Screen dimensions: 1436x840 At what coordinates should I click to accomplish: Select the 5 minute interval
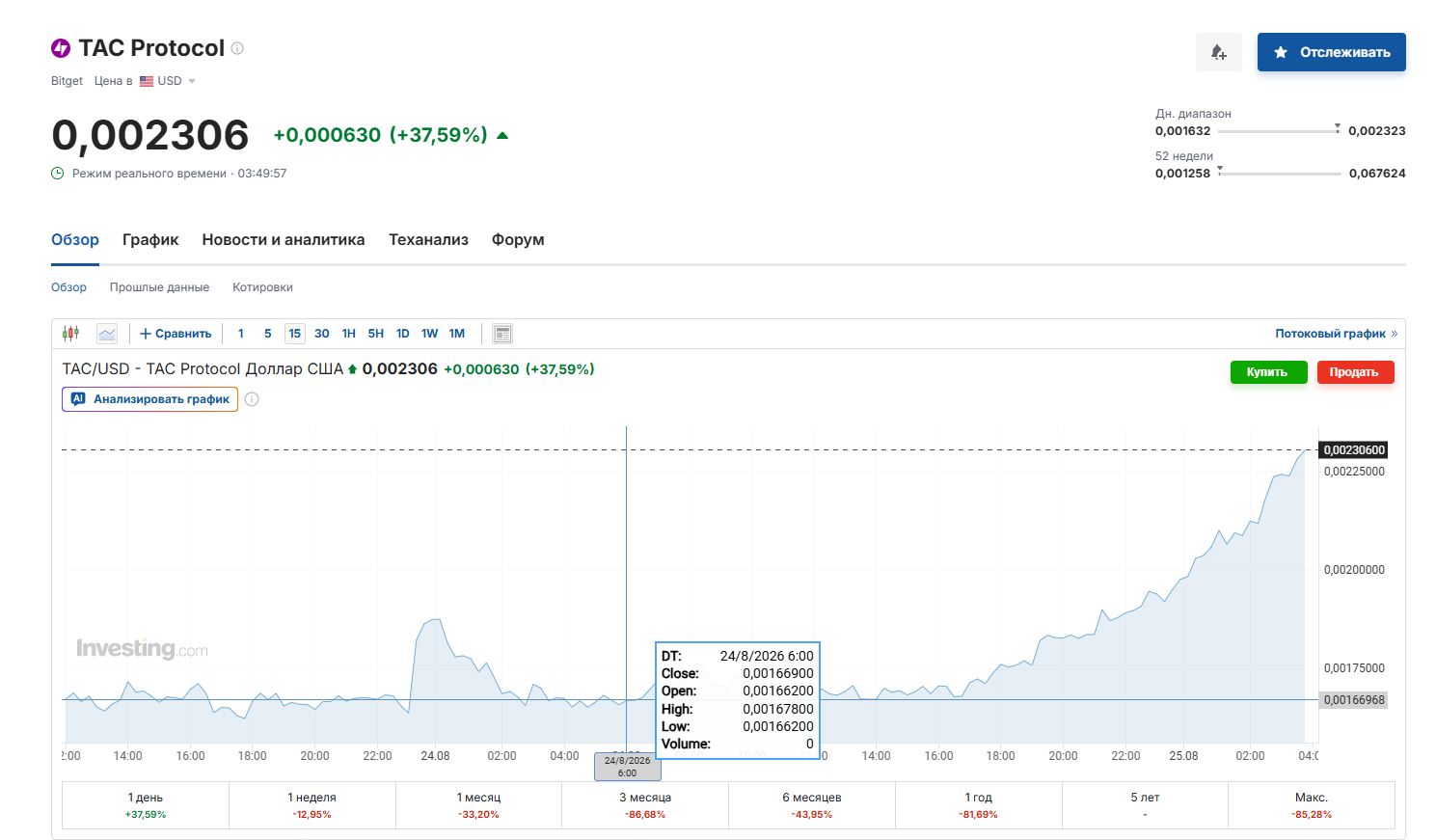[x=268, y=334]
